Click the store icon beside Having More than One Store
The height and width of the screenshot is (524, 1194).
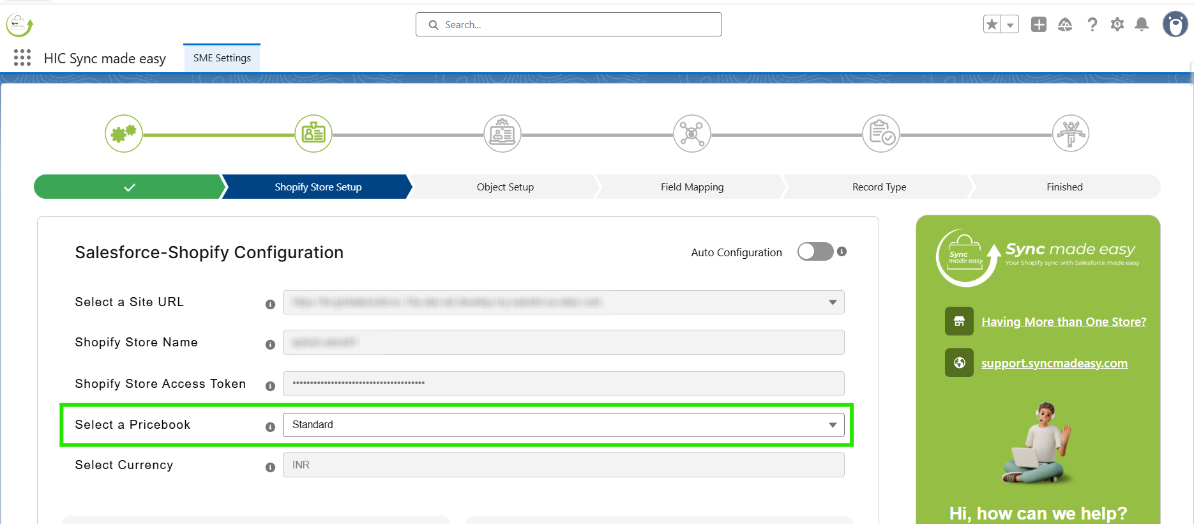(x=959, y=321)
